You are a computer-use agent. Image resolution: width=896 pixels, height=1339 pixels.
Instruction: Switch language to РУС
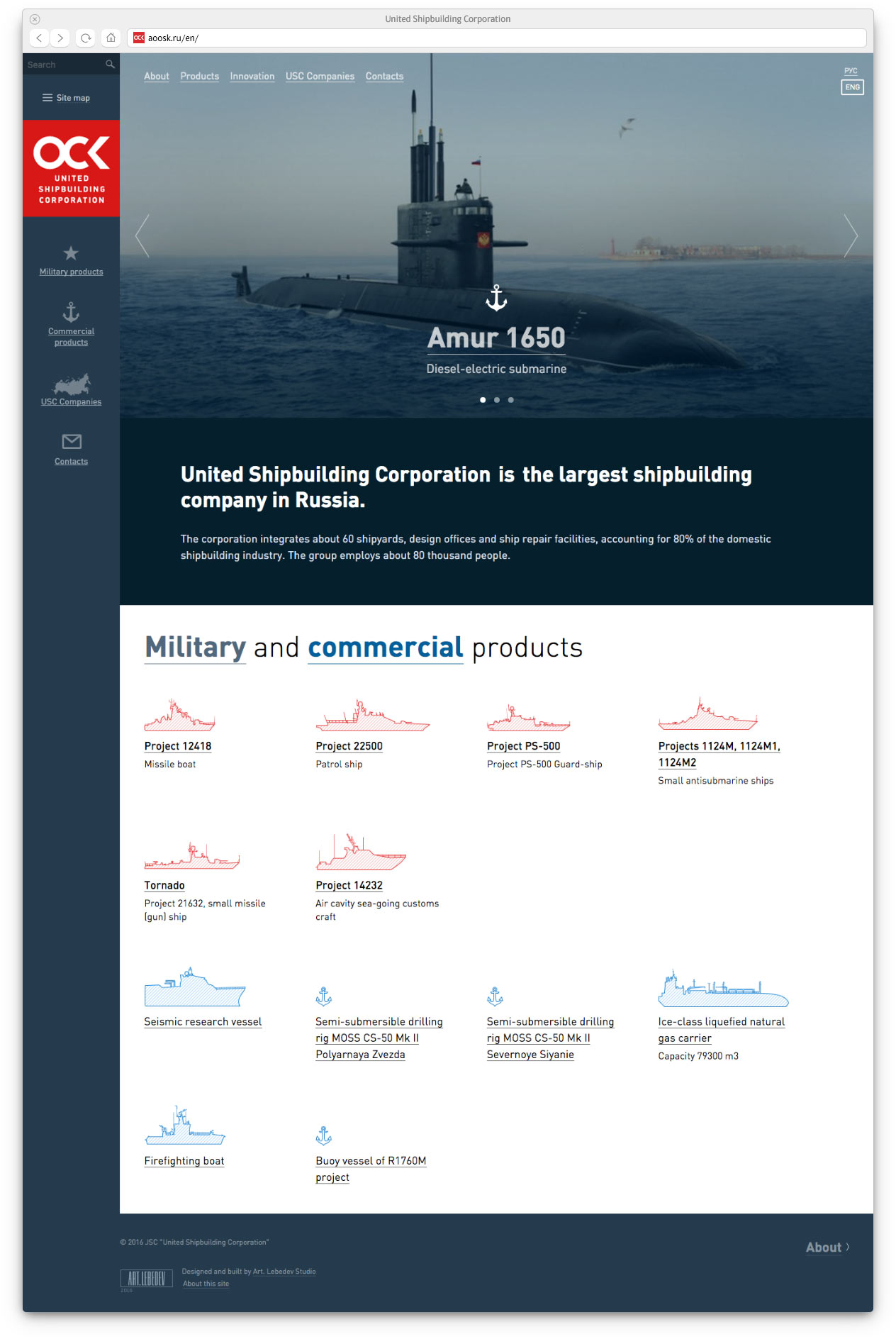pos(851,71)
